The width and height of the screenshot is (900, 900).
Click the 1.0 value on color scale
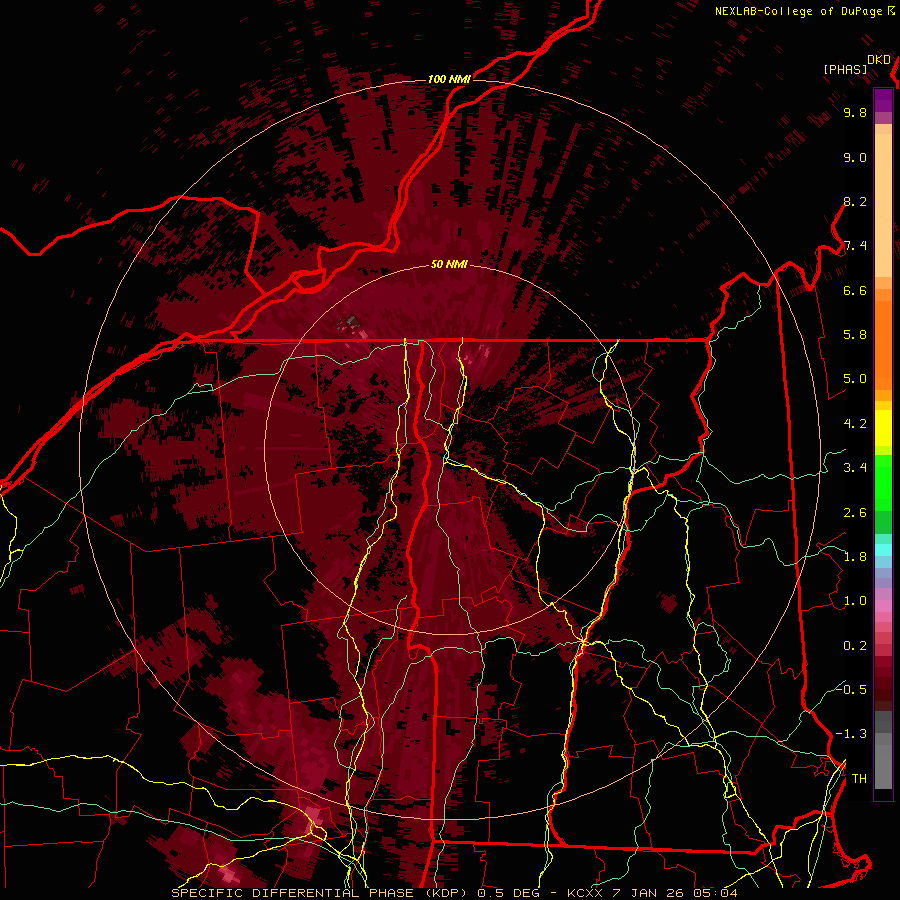tap(855, 601)
